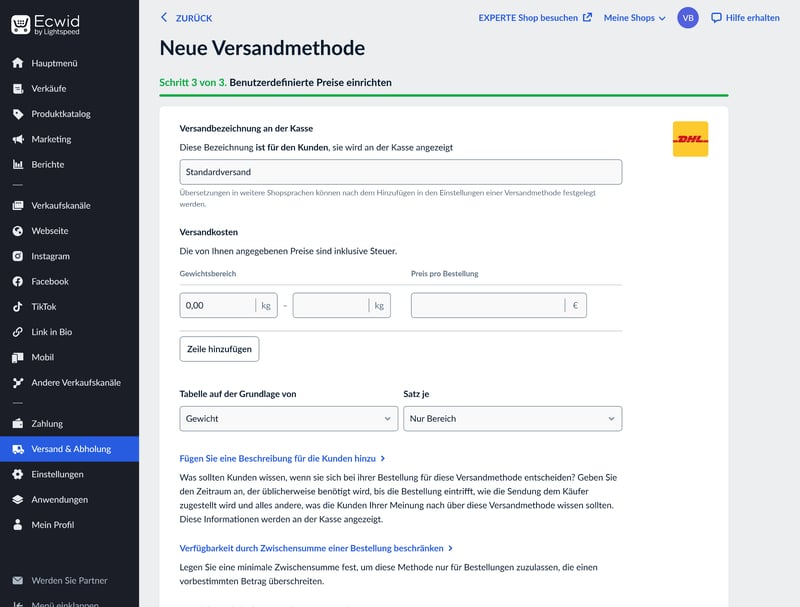Screen dimensions: 800x607
Task: Click the Mobil device icon
Action: click(18, 357)
